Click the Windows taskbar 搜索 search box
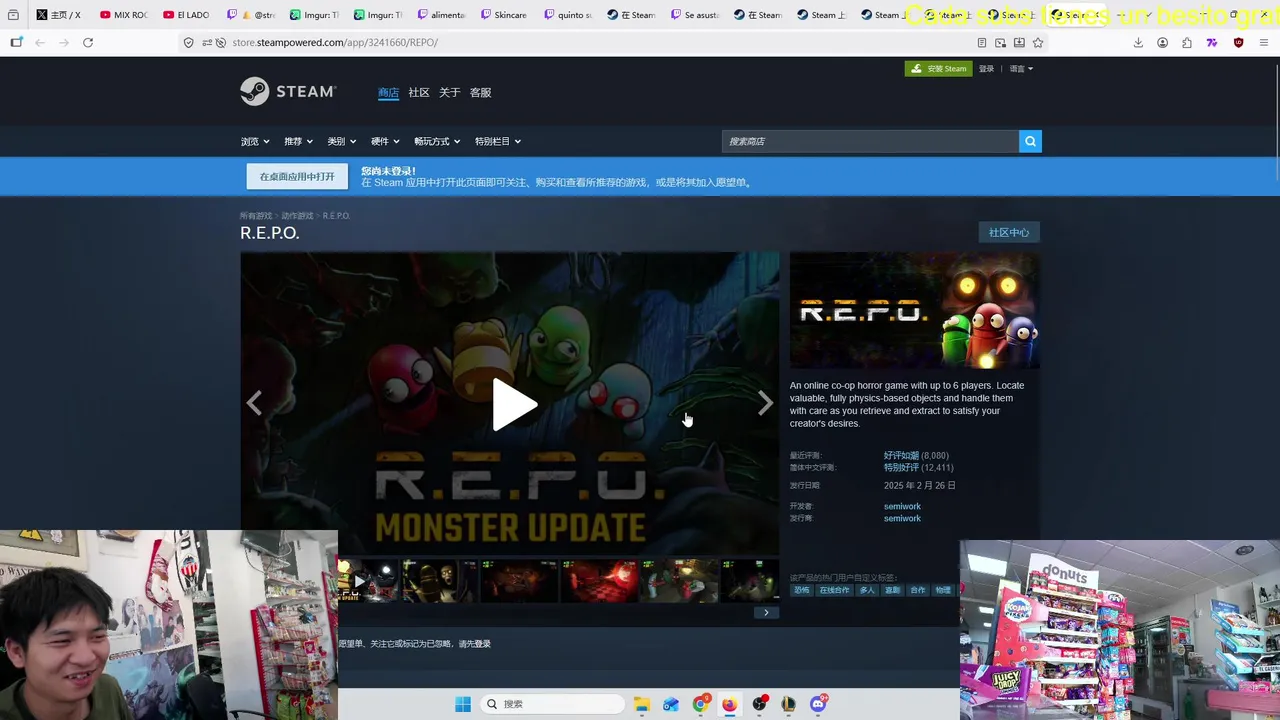The height and width of the screenshot is (720, 1280). tap(551, 704)
